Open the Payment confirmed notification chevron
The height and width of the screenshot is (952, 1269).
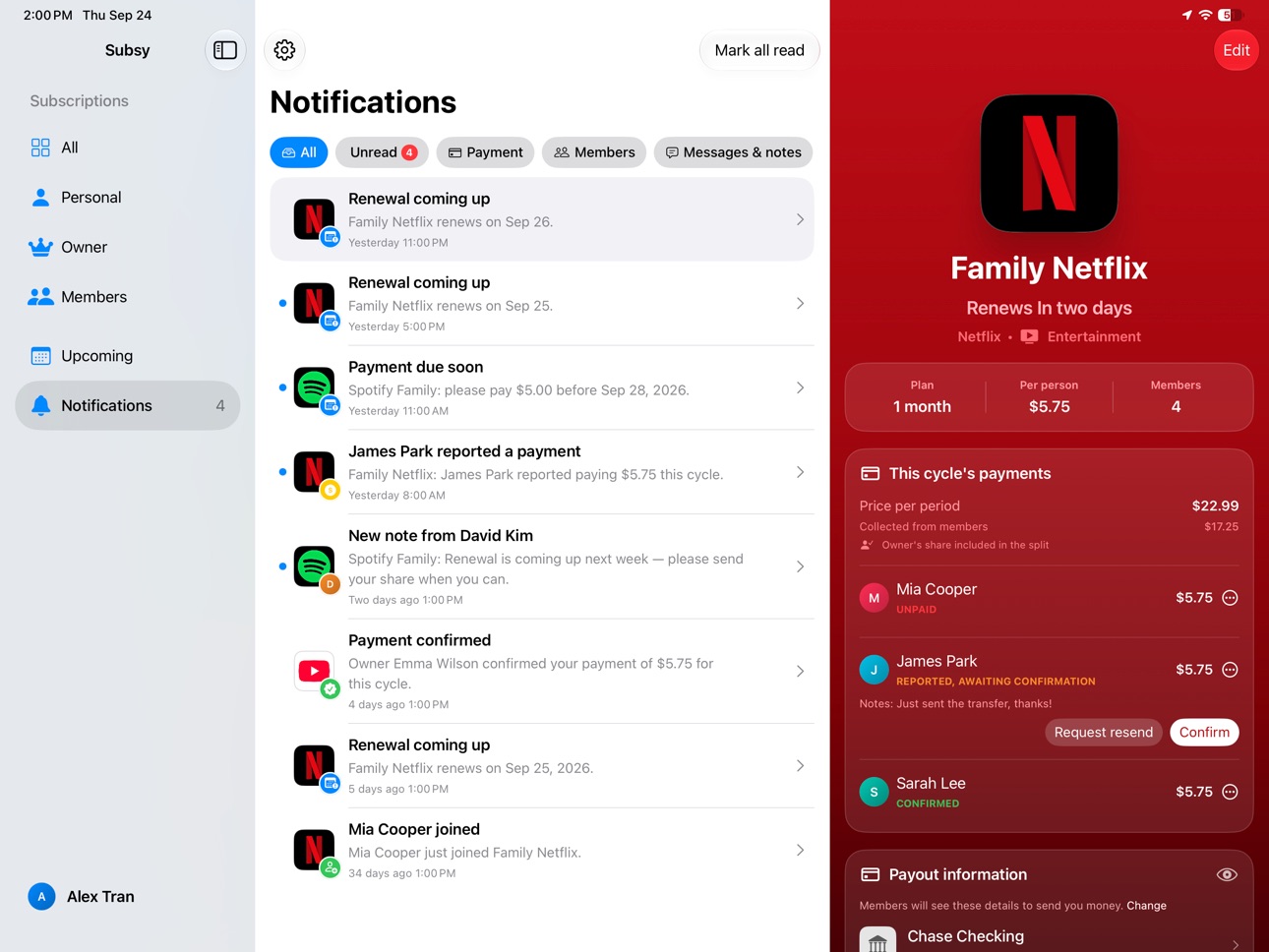pyautogui.click(x=800, y=672)
